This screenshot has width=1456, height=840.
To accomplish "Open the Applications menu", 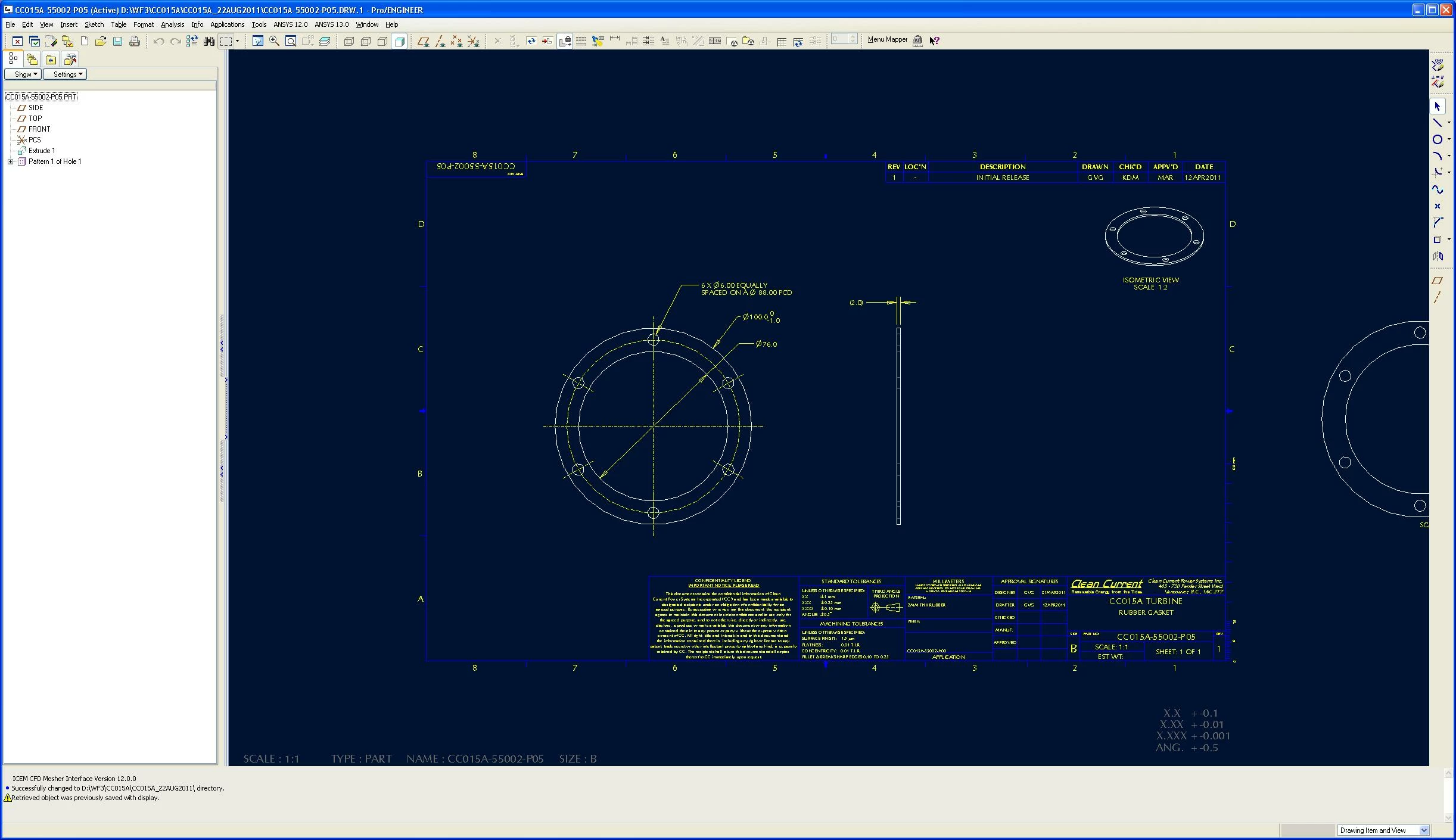I will coord(227,24).
